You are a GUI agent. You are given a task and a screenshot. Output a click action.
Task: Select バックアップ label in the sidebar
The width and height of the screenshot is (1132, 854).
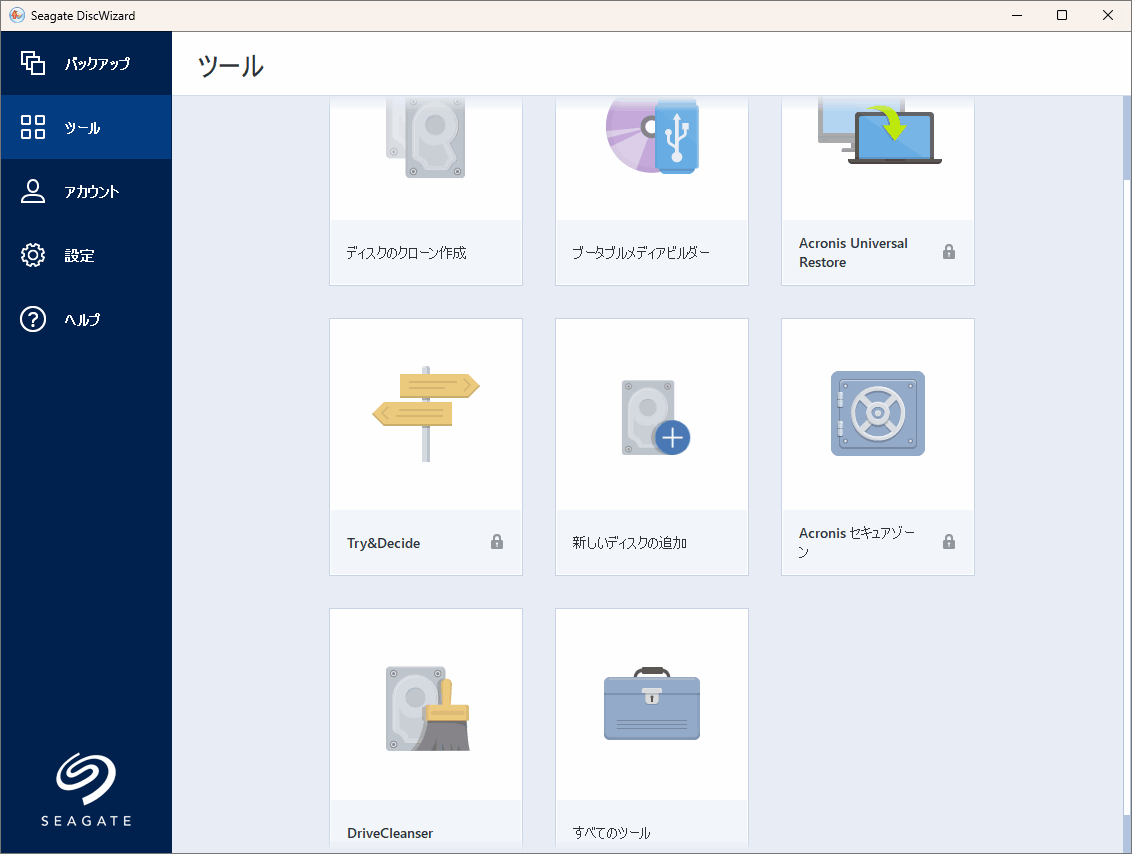click(x=97, y=64)
